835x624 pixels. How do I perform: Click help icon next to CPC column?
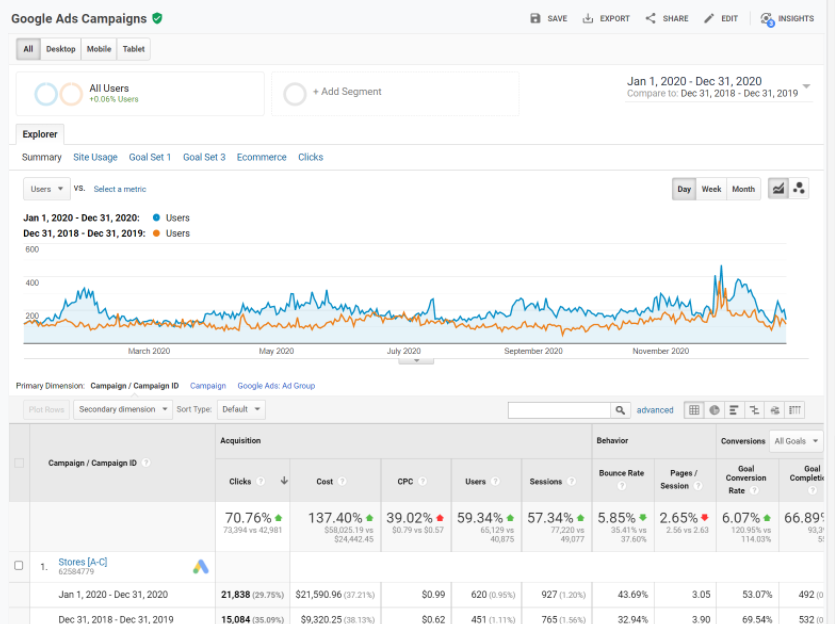422,481
